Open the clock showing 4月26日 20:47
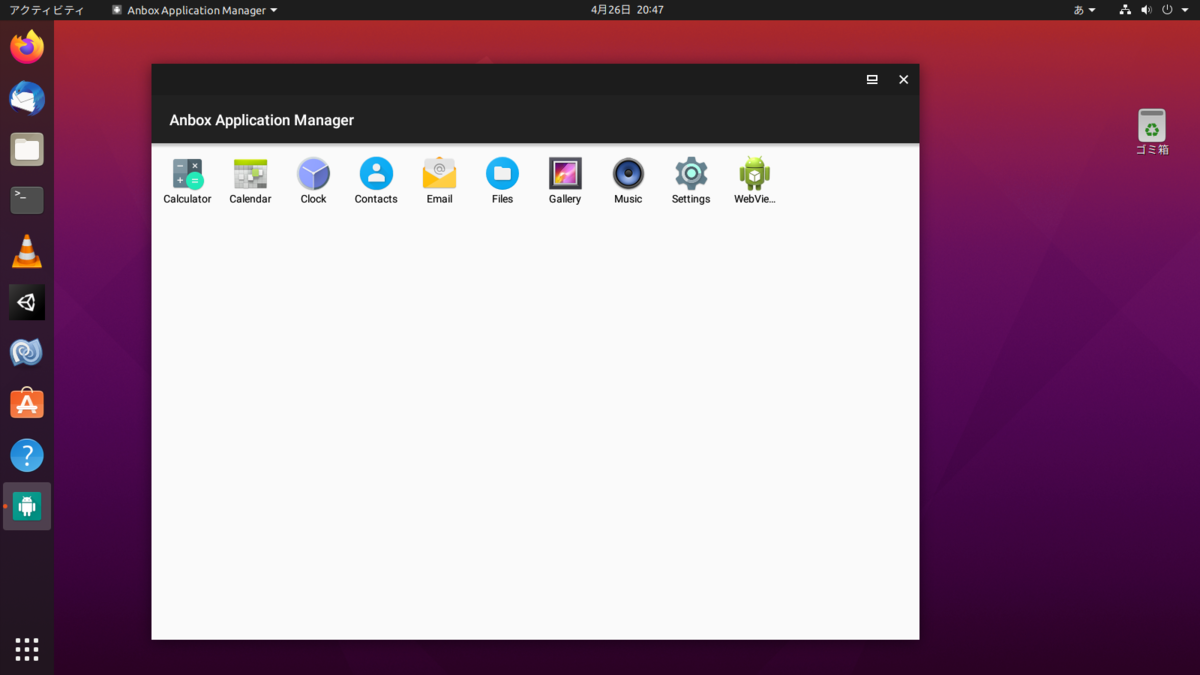This screenshot has height=675, width=1200. point(627,10)
